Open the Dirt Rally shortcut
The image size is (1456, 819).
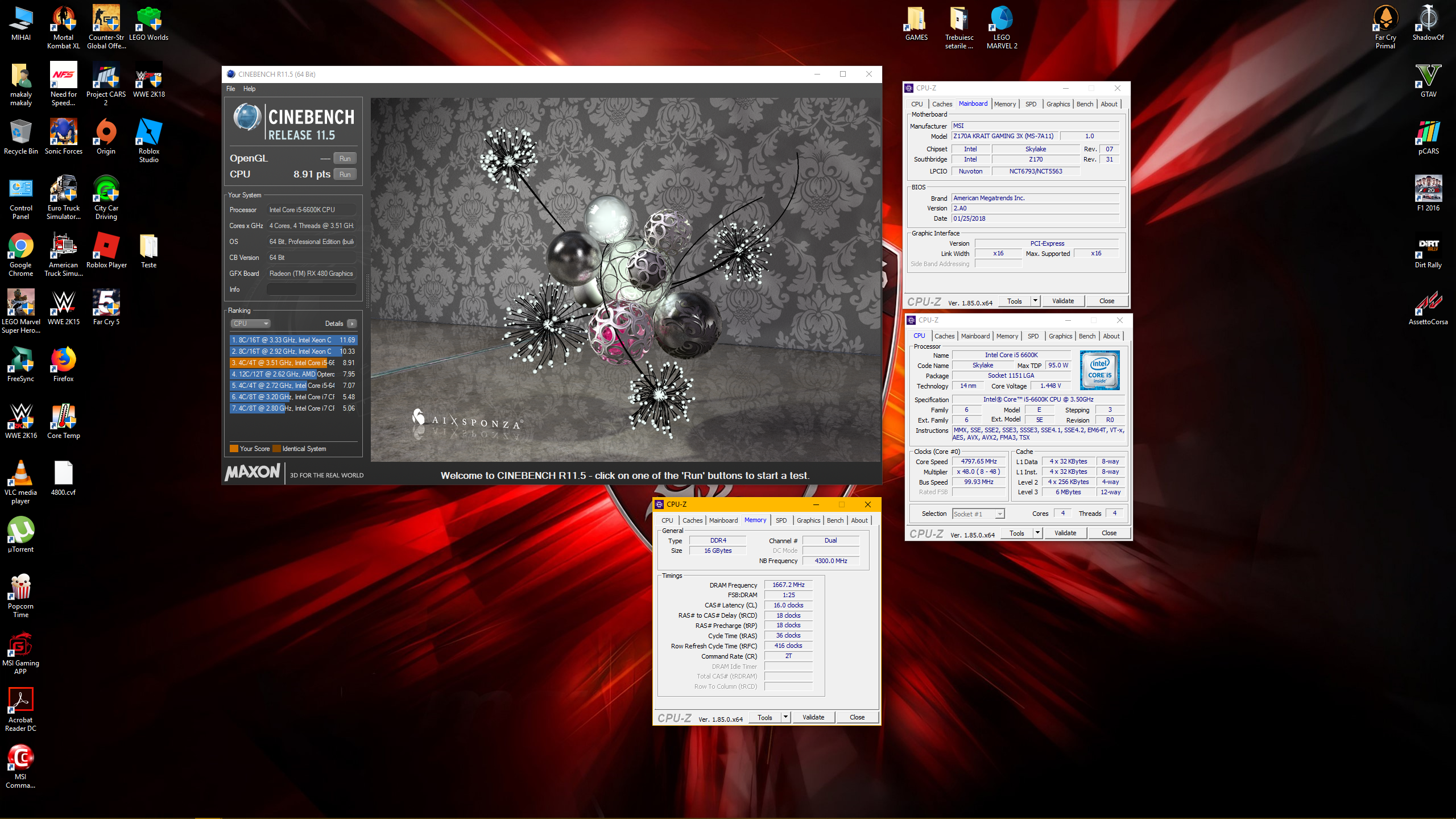1428,250
